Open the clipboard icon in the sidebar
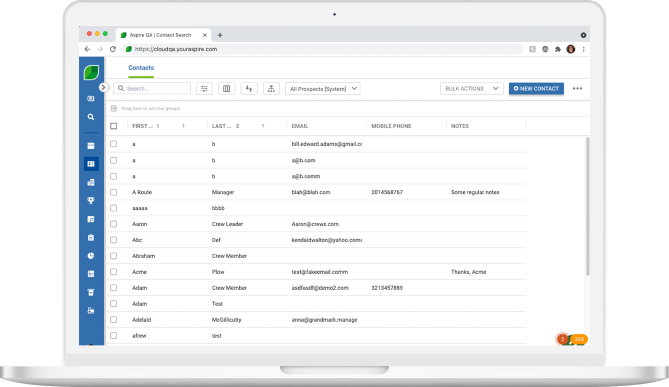669x387 pixels. [x=91, y=238]
